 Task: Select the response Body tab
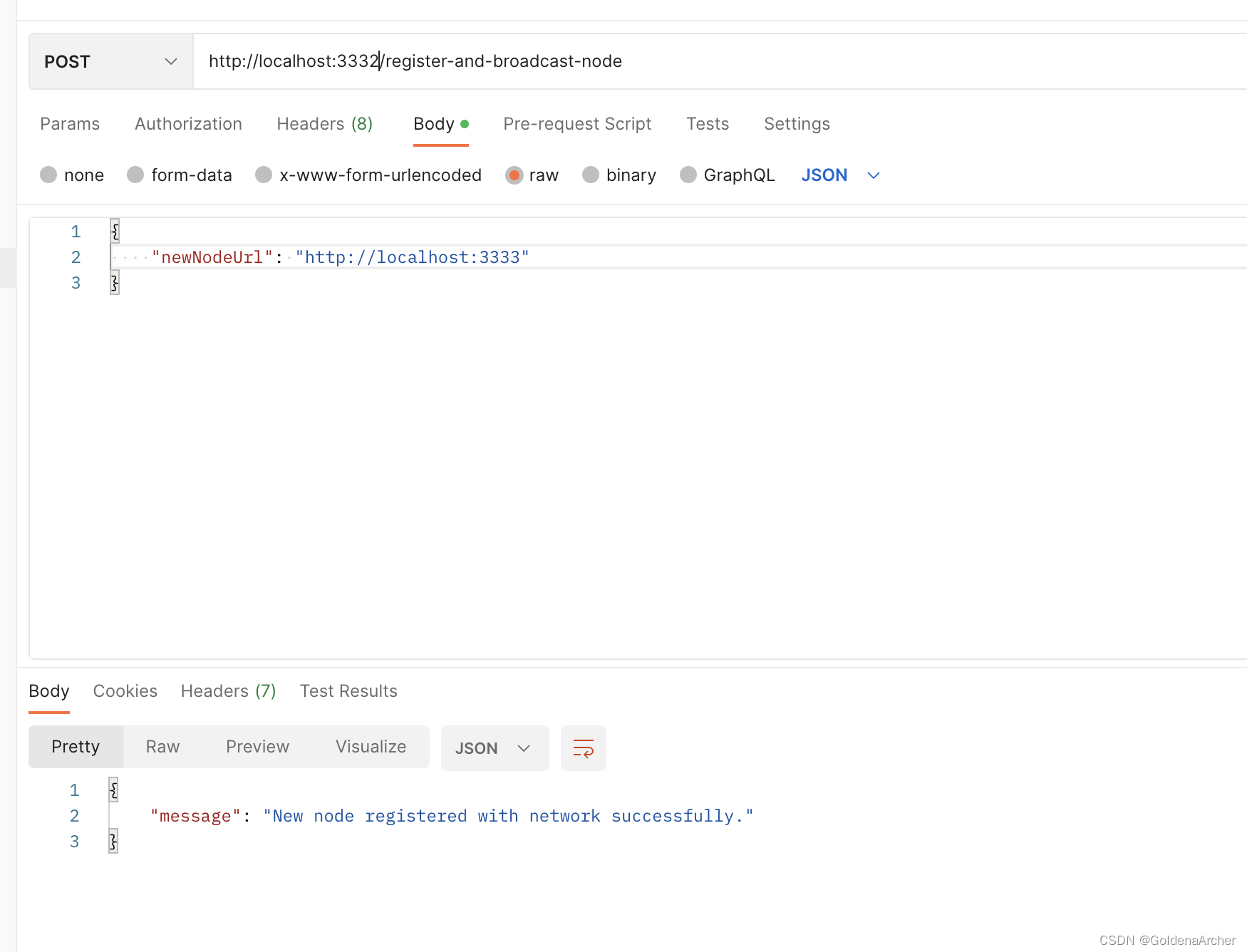[49, 691]
